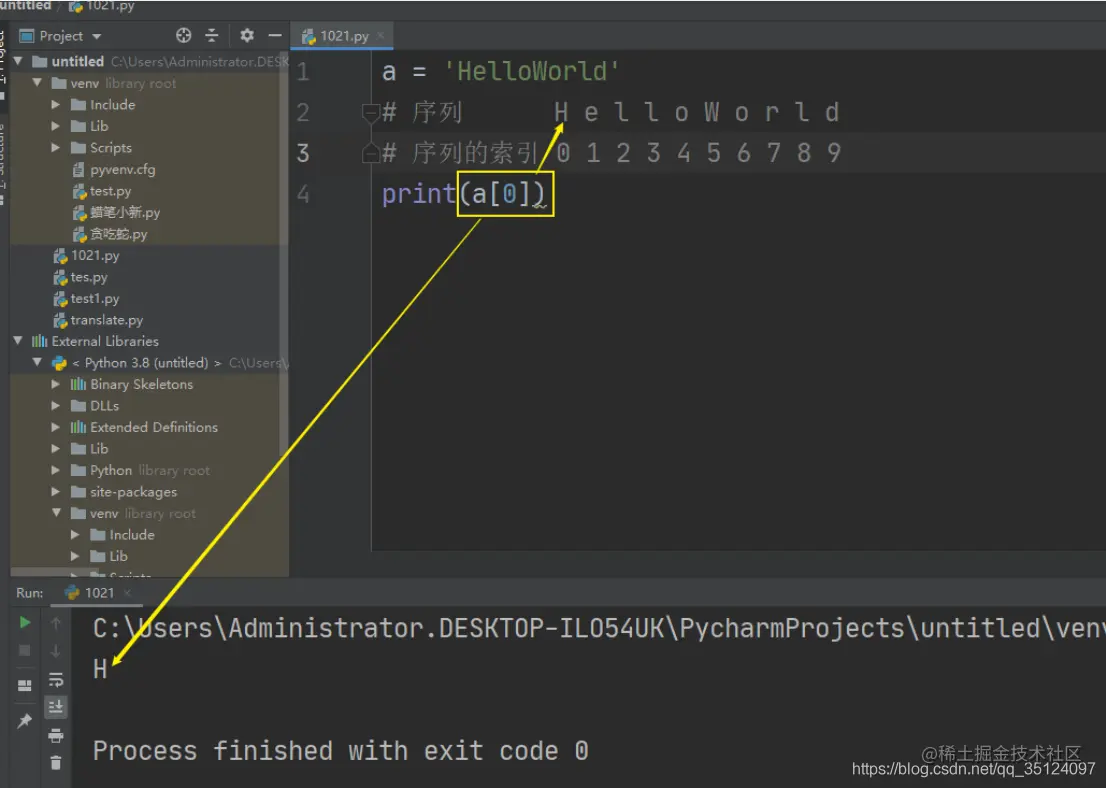Toggle soft-wrap in Run console
This screenshot has height=788, width=1106.
[x=56, y=679]
